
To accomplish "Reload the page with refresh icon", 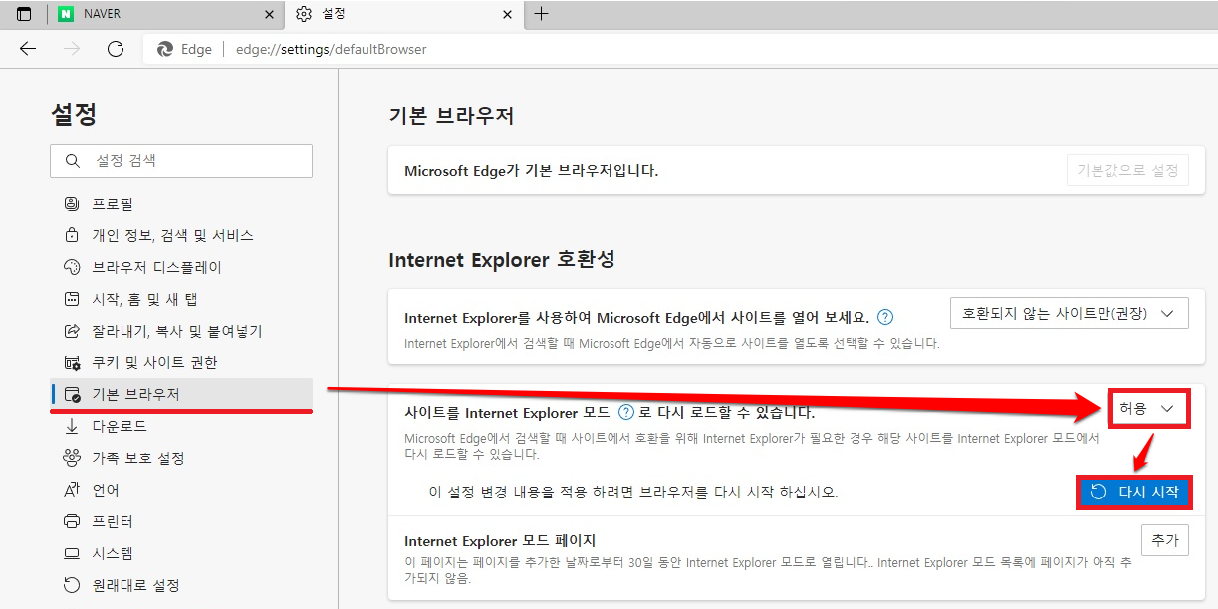I will click(115, 49).
